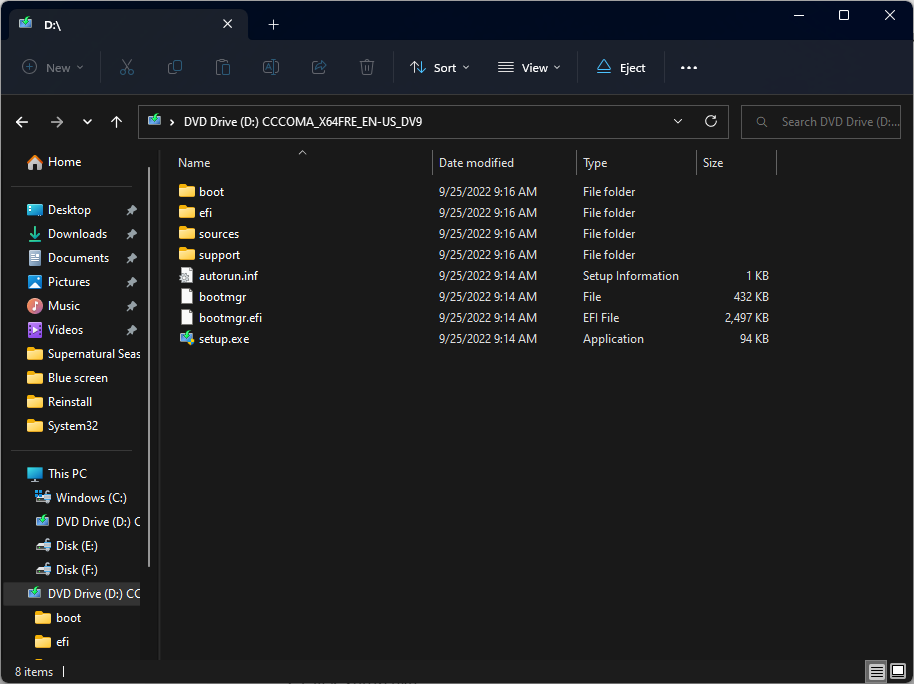This screenshot has width=914, height=684.
Task: Click the Cut scissors icon
Action: coord(126,68)
